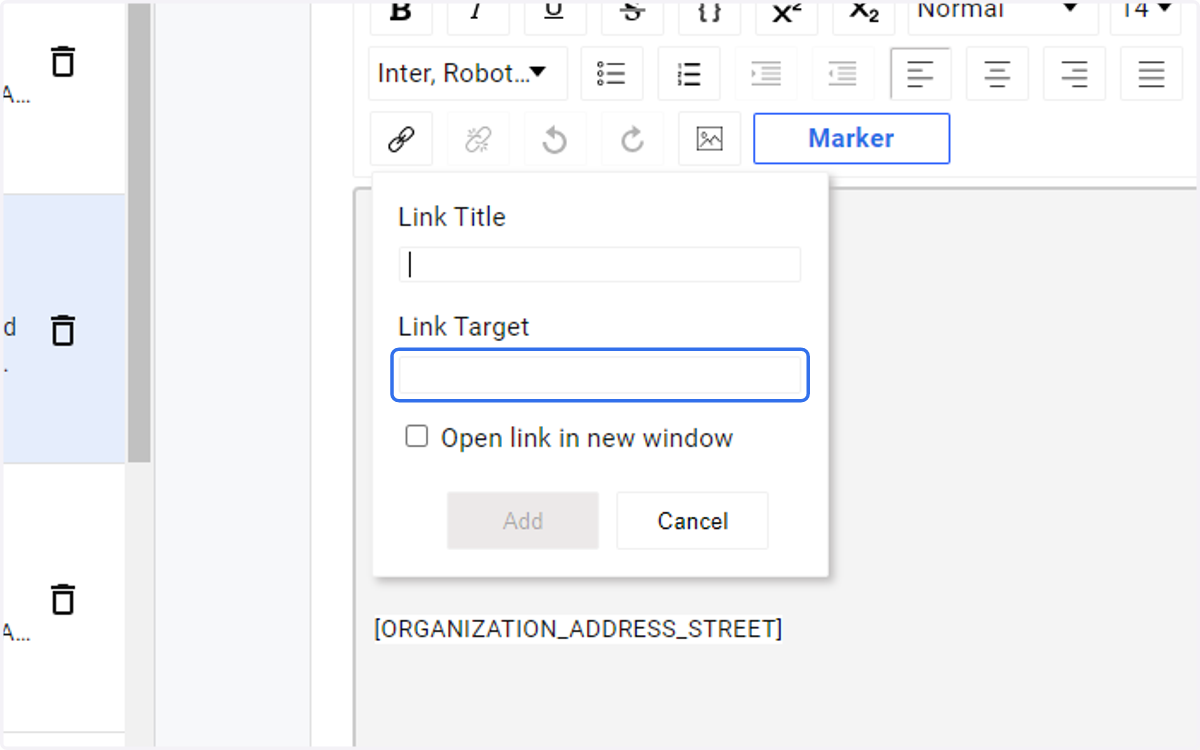Cancel the link dialog
The image size is (1200, 750).
692,520
